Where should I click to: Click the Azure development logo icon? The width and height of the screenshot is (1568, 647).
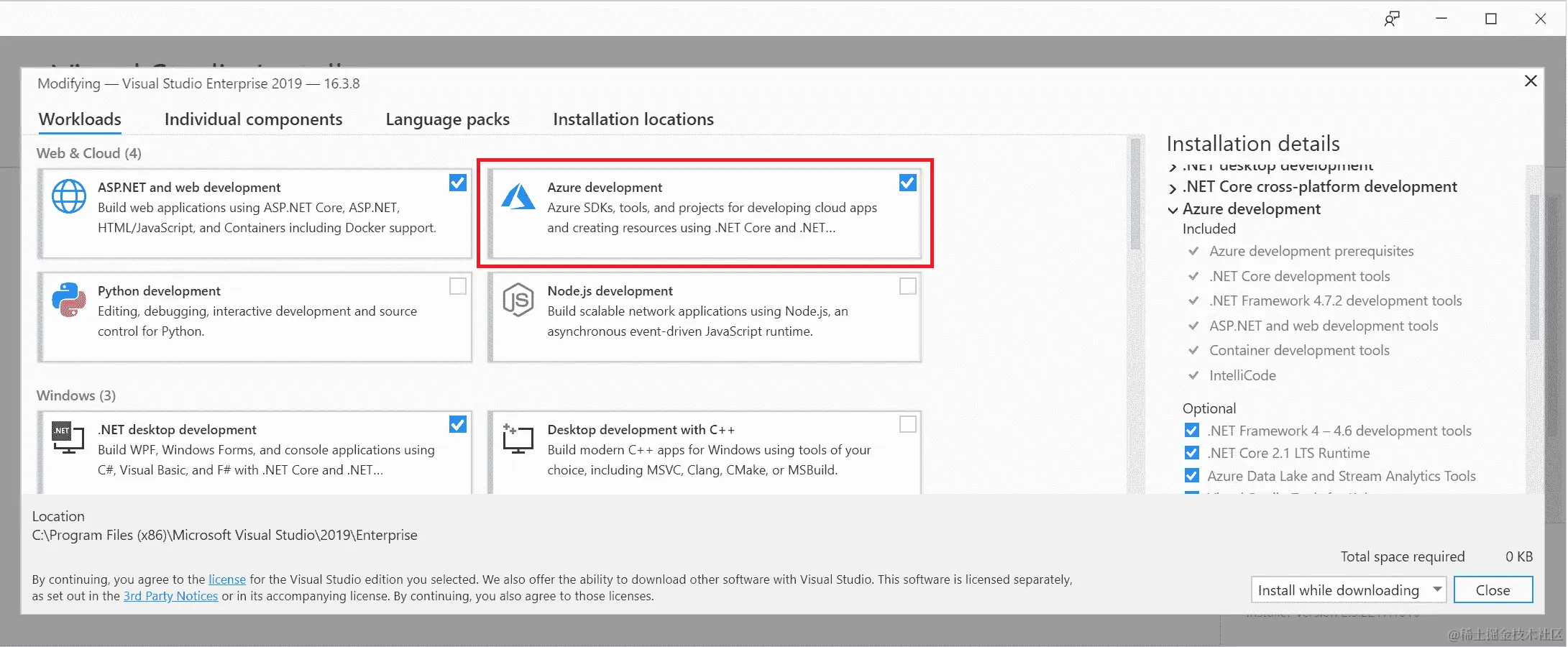(518, 196)
